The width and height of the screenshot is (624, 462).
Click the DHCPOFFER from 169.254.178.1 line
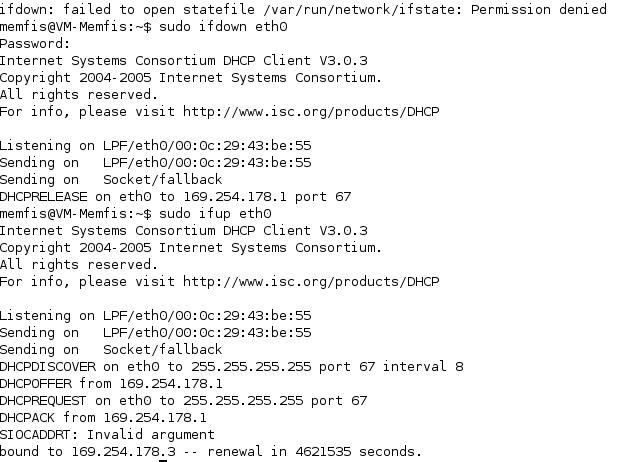pyautogui.click(x=111, y=384)
